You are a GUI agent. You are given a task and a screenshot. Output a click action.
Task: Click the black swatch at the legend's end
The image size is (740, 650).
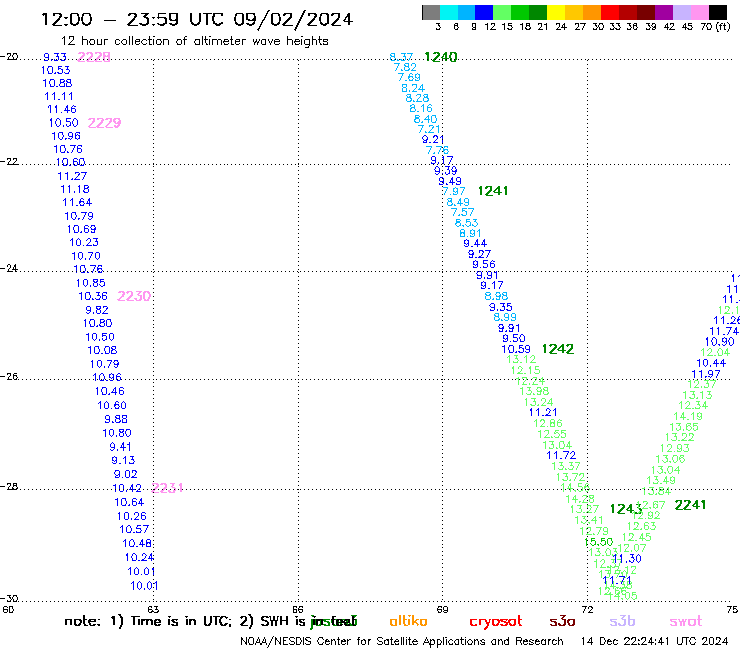[717, 12]
